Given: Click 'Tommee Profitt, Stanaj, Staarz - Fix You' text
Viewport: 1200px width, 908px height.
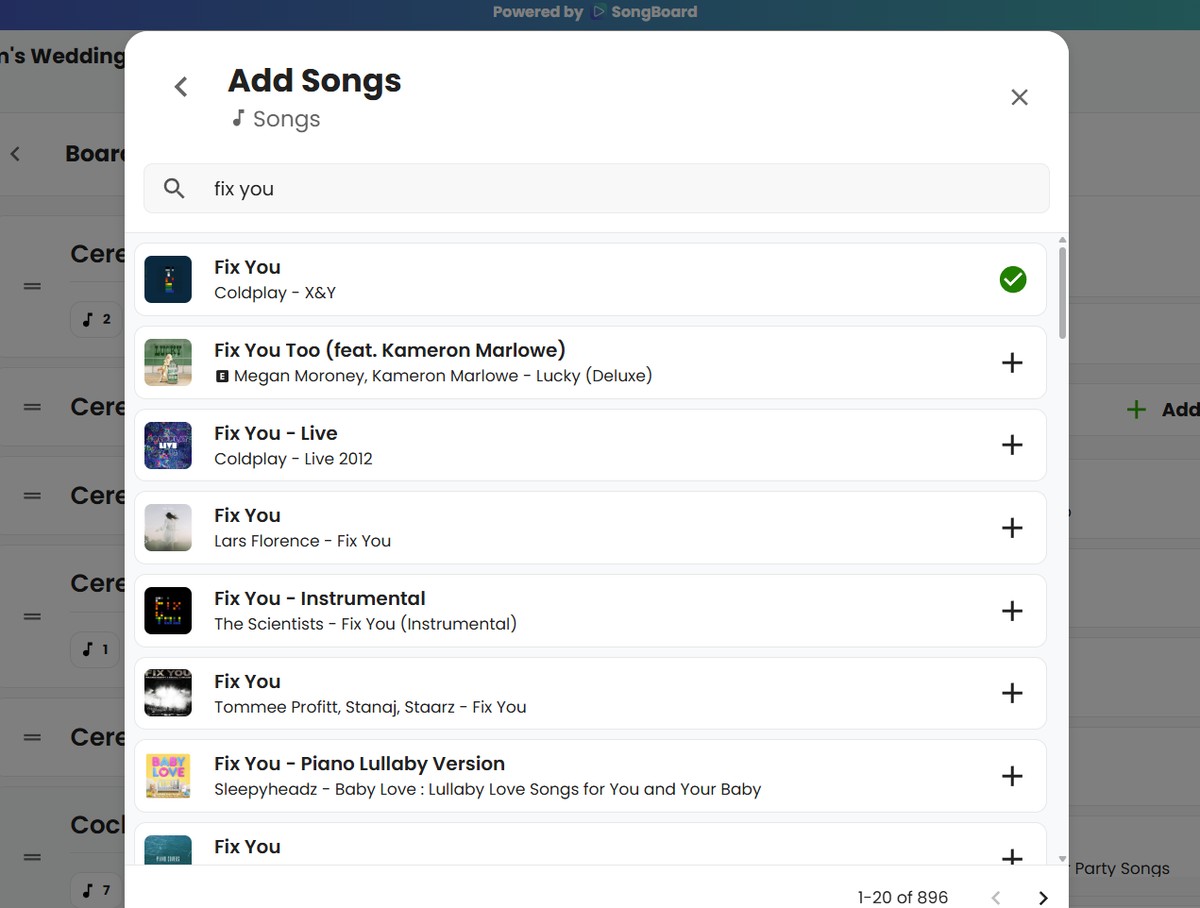Looking at the screenshot, I should [x=370, y=707].
